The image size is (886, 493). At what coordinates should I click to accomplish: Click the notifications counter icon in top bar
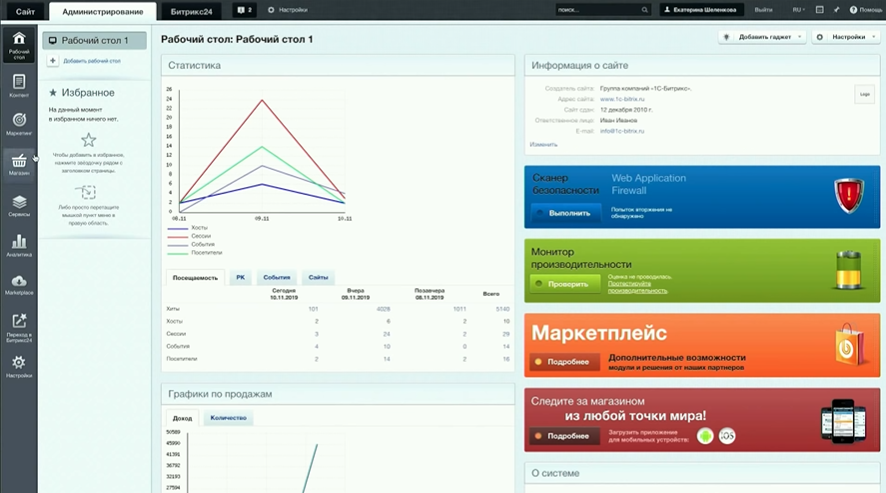[244, 10]
